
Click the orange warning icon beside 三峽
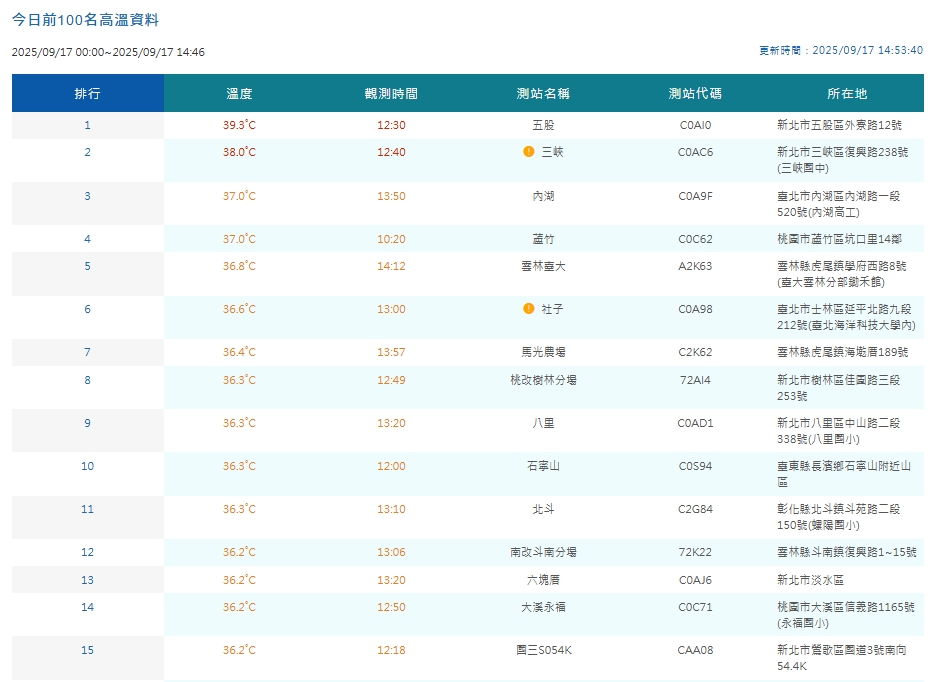528,152
